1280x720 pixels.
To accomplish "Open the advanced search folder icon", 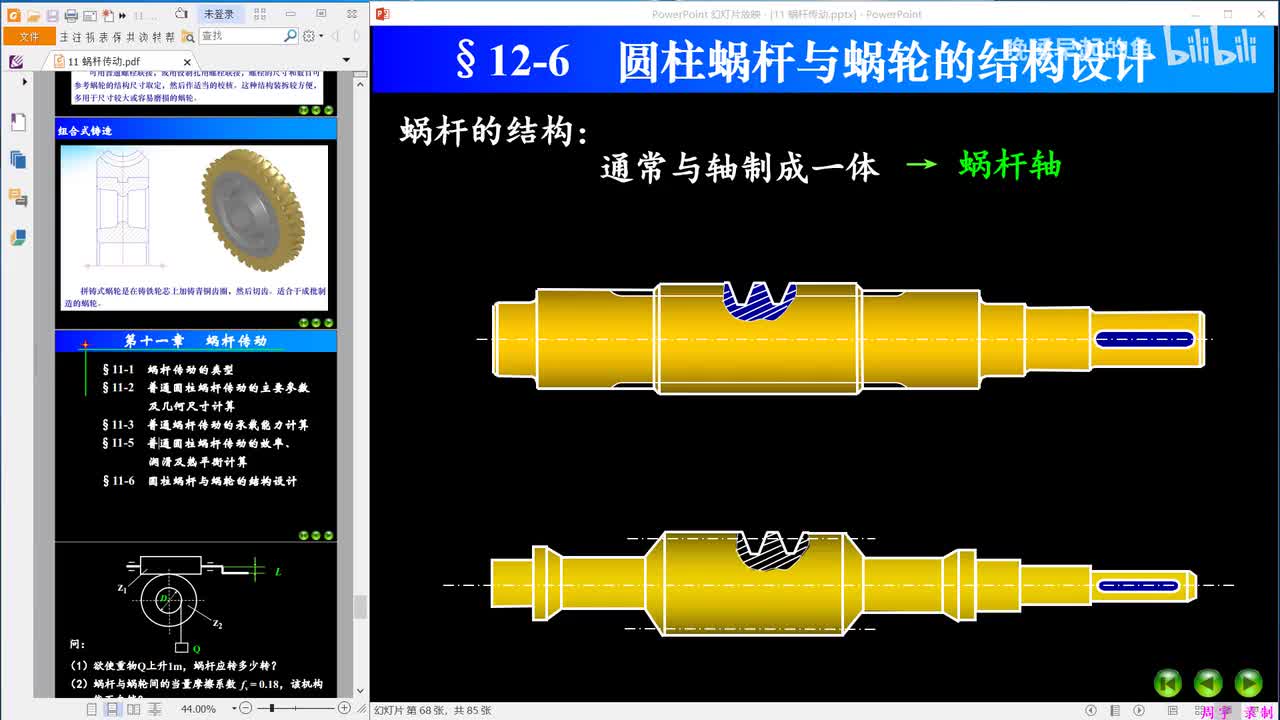I will [188, 36].
